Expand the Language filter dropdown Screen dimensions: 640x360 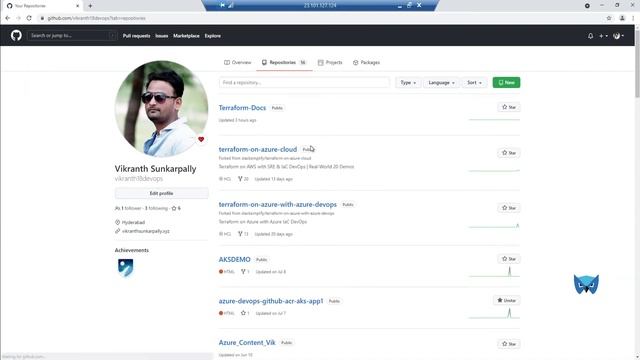coord(441,82)
